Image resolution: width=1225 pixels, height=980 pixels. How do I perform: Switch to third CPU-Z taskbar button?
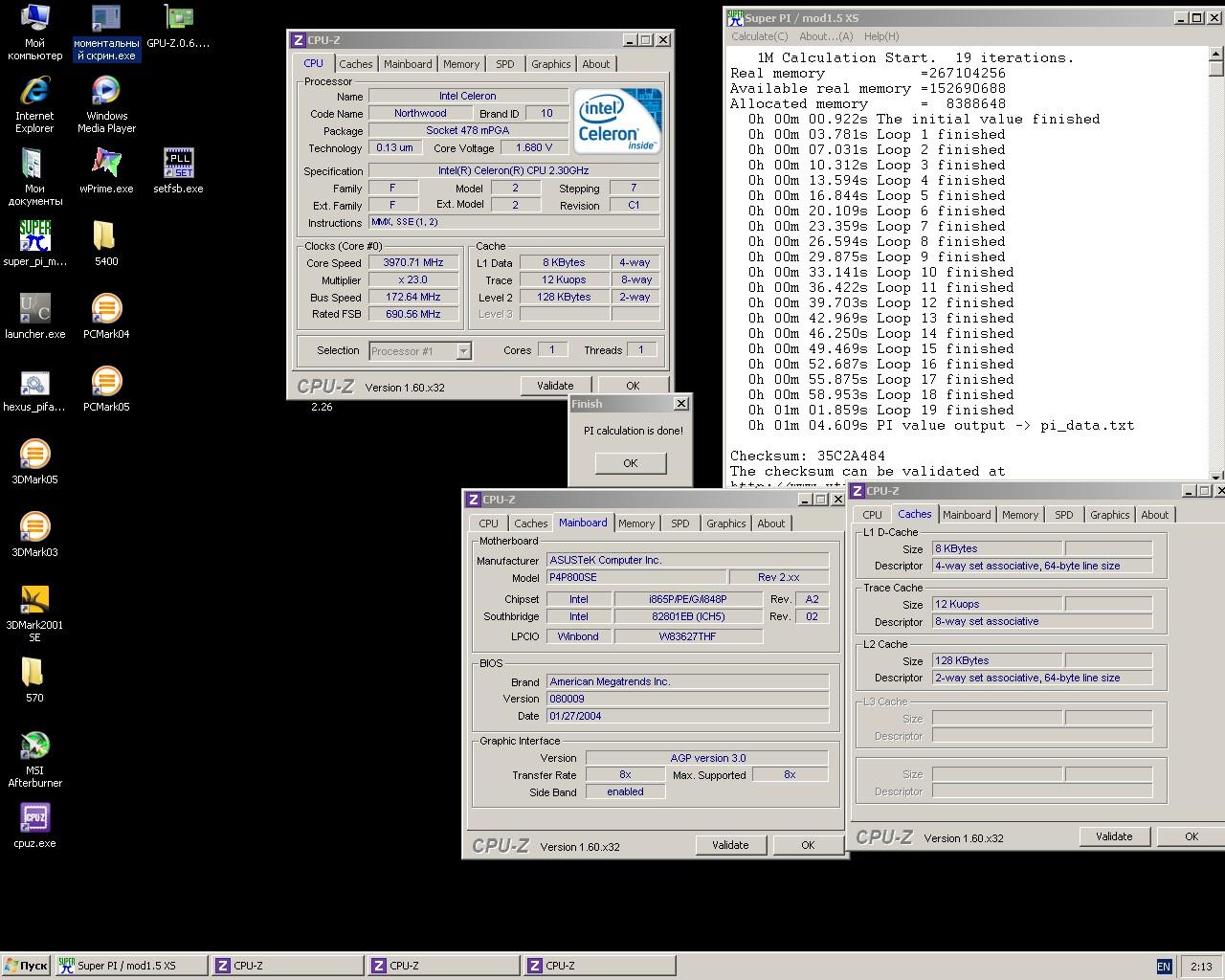tap(599, 966)
